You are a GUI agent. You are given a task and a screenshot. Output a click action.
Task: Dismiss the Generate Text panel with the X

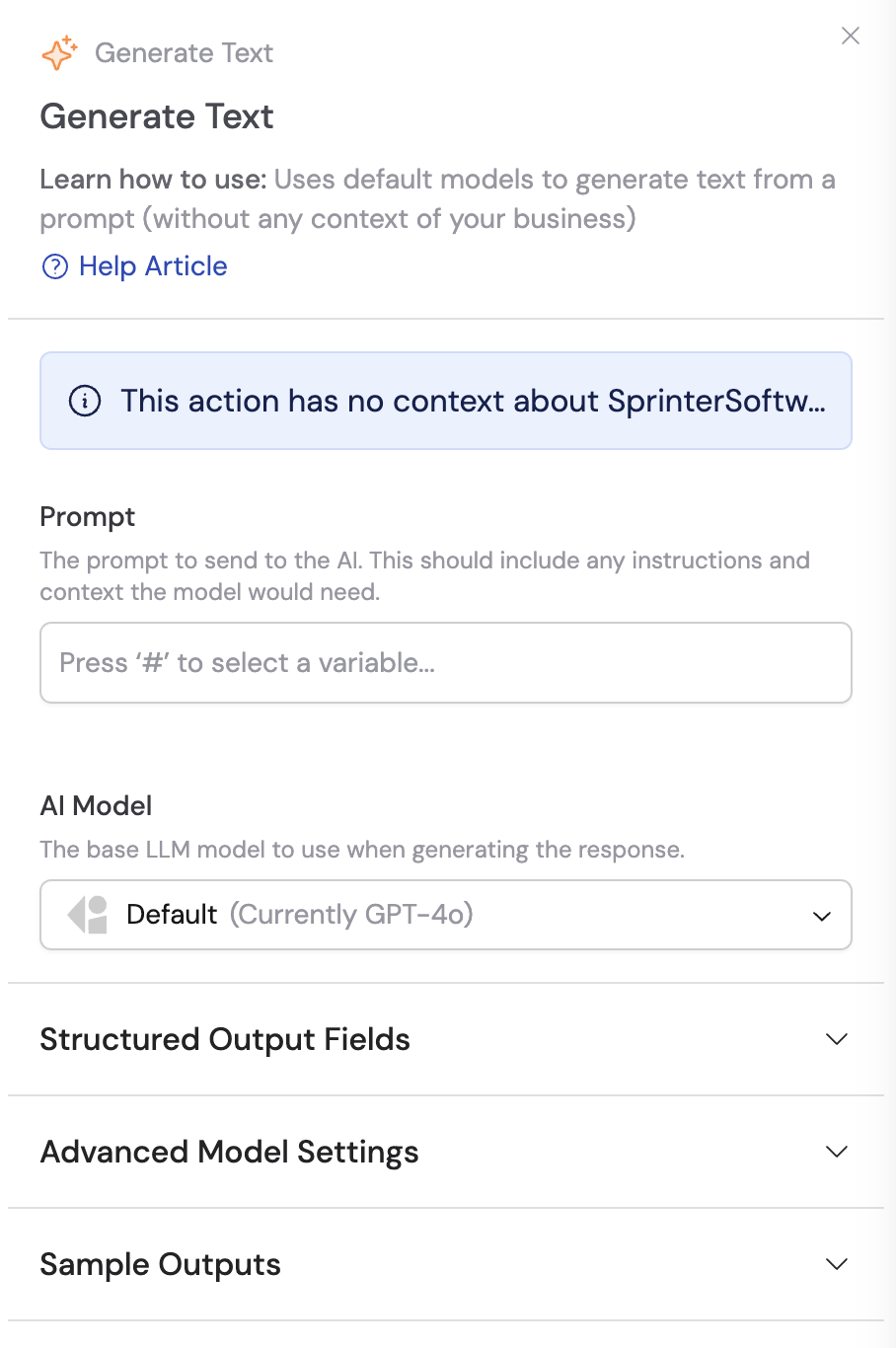pyautogui.click(x=851, y=36)
